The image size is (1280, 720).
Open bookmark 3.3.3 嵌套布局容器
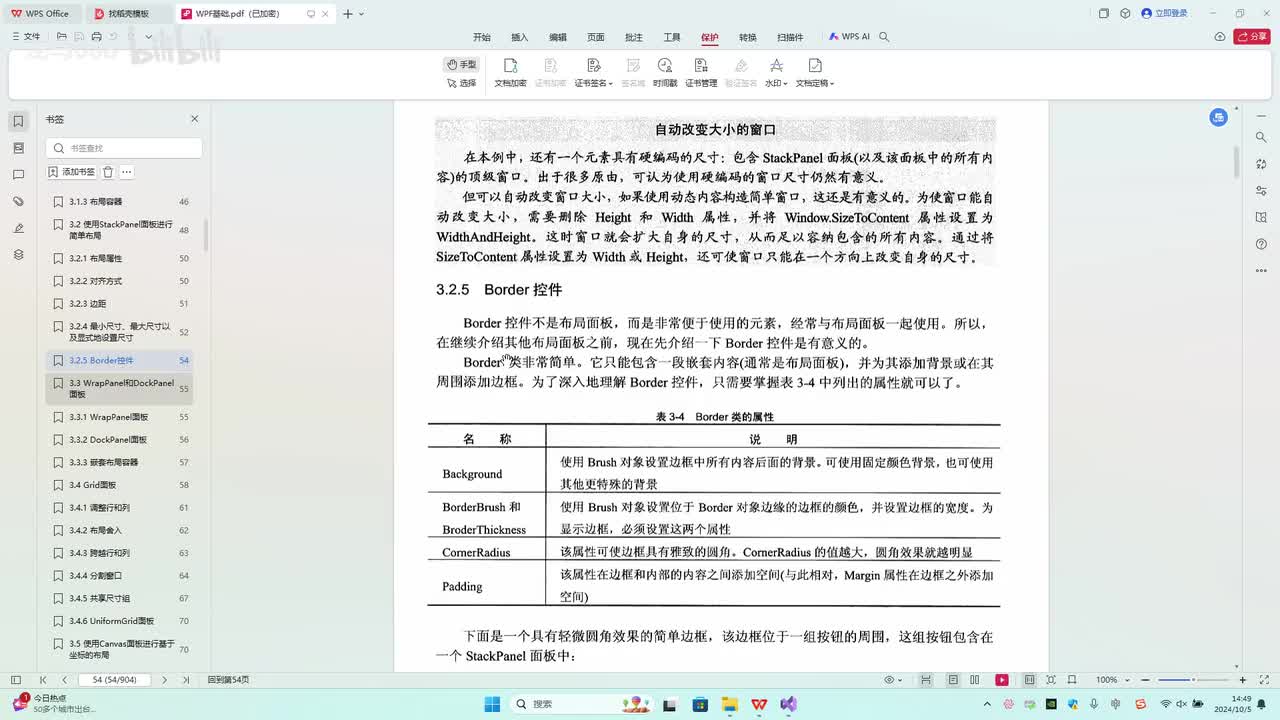point(120,462)
